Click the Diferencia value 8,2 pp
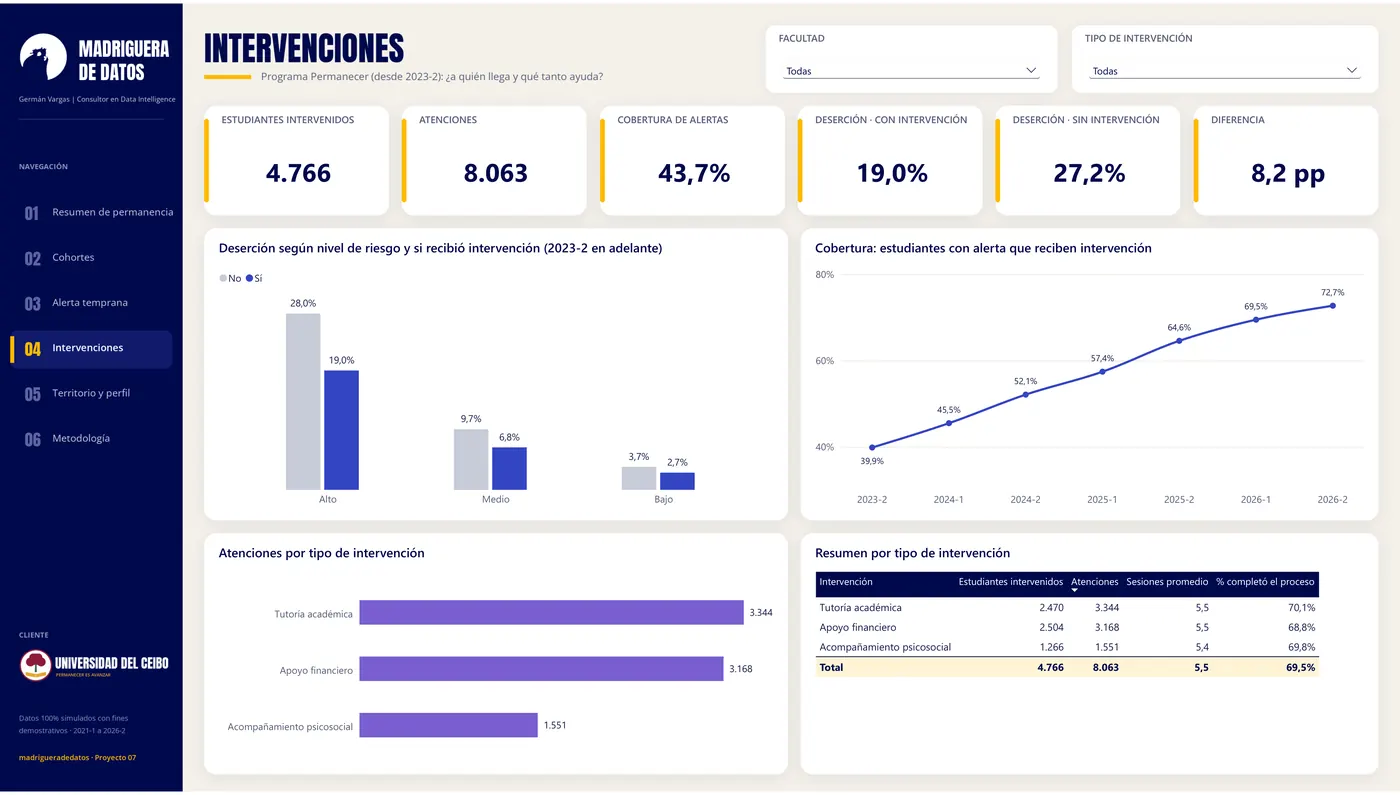The height and width of the screenshot is (795, 1400). [x=1288, y=173]
